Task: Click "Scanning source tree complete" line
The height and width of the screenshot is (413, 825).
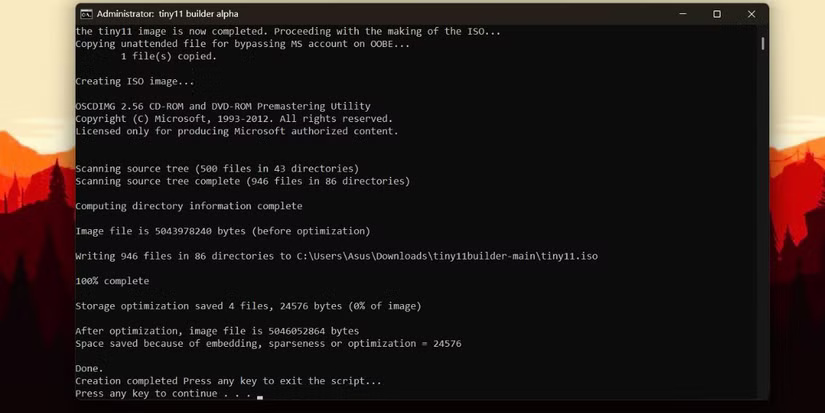Action: [242, 181]
